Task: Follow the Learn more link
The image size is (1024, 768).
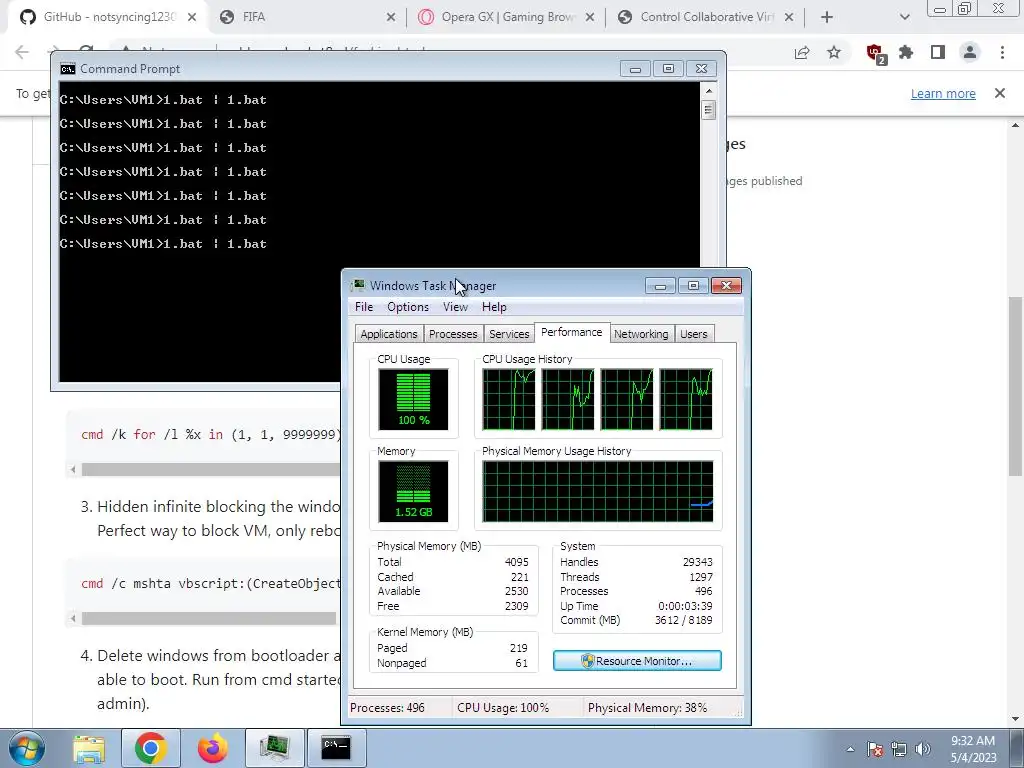Action: 943,93
